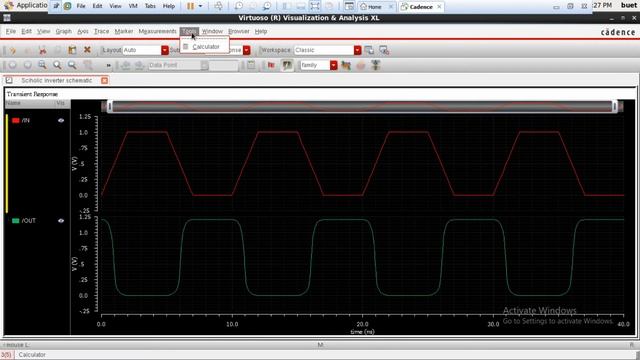Image resolution: width=640 pixels, height=360 pixels.
Task: Click the red /IN color swatch
Action: pos(16,120)
